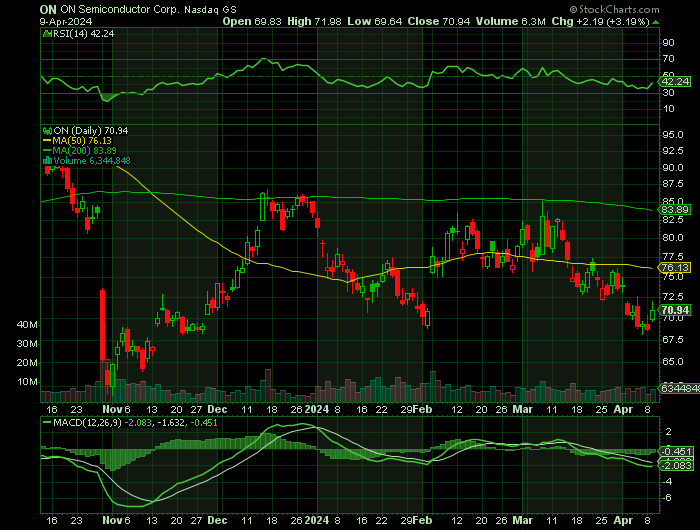This screenshot has width=700, height=530.
Task: Click the Nov label on price date axis
Action: coord(112,409)
